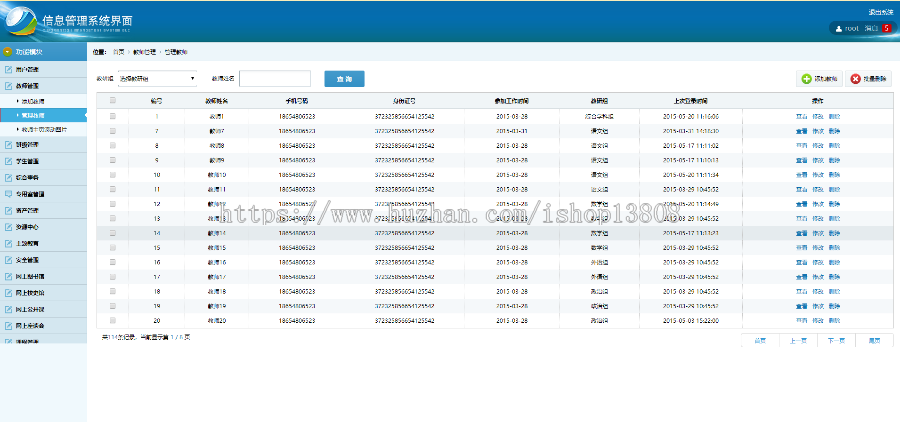This screenshot has height=422, width=900.
Task: Check the box for row 10
Action: tap(112, 175)
